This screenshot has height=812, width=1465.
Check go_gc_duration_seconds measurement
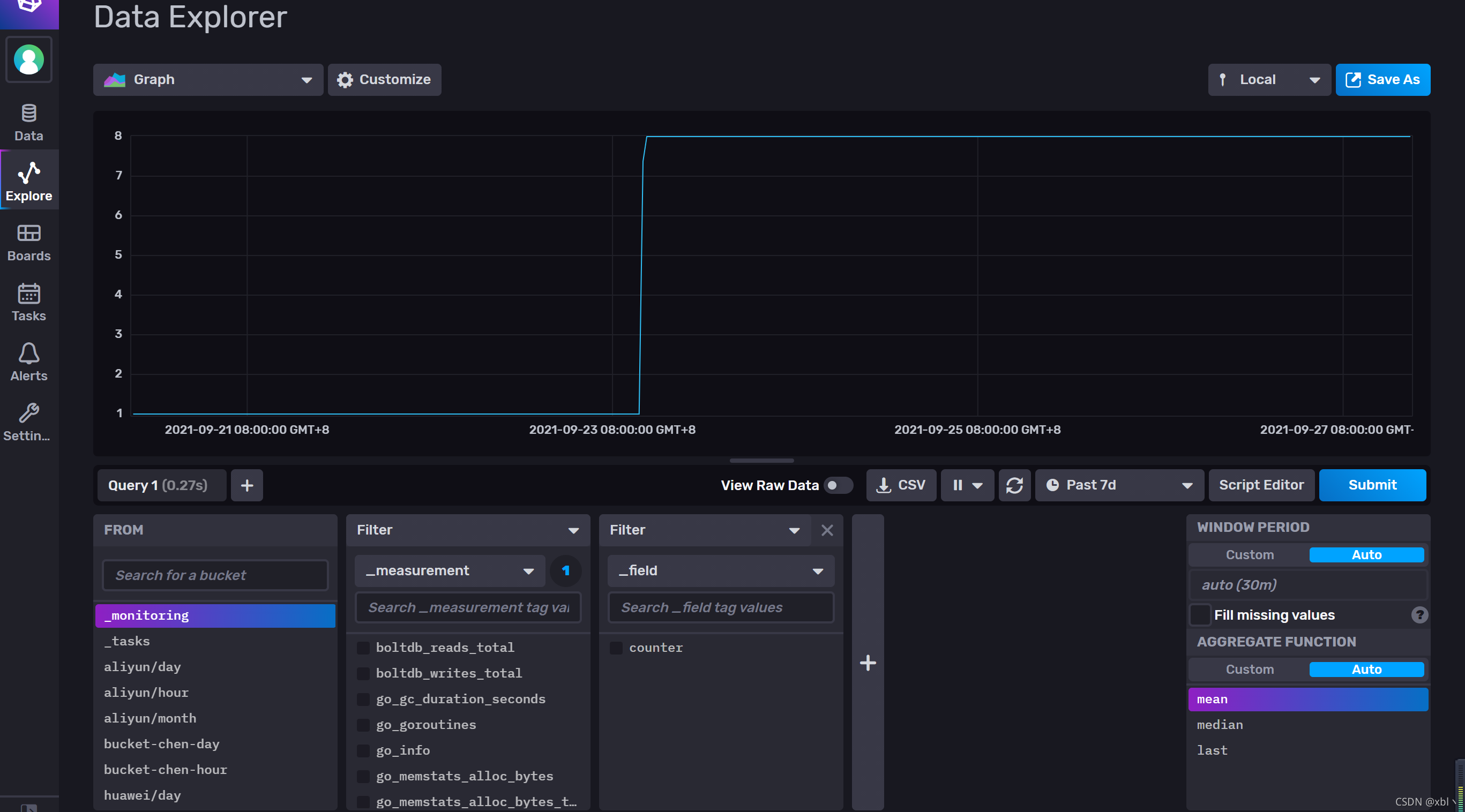point(363,699)
